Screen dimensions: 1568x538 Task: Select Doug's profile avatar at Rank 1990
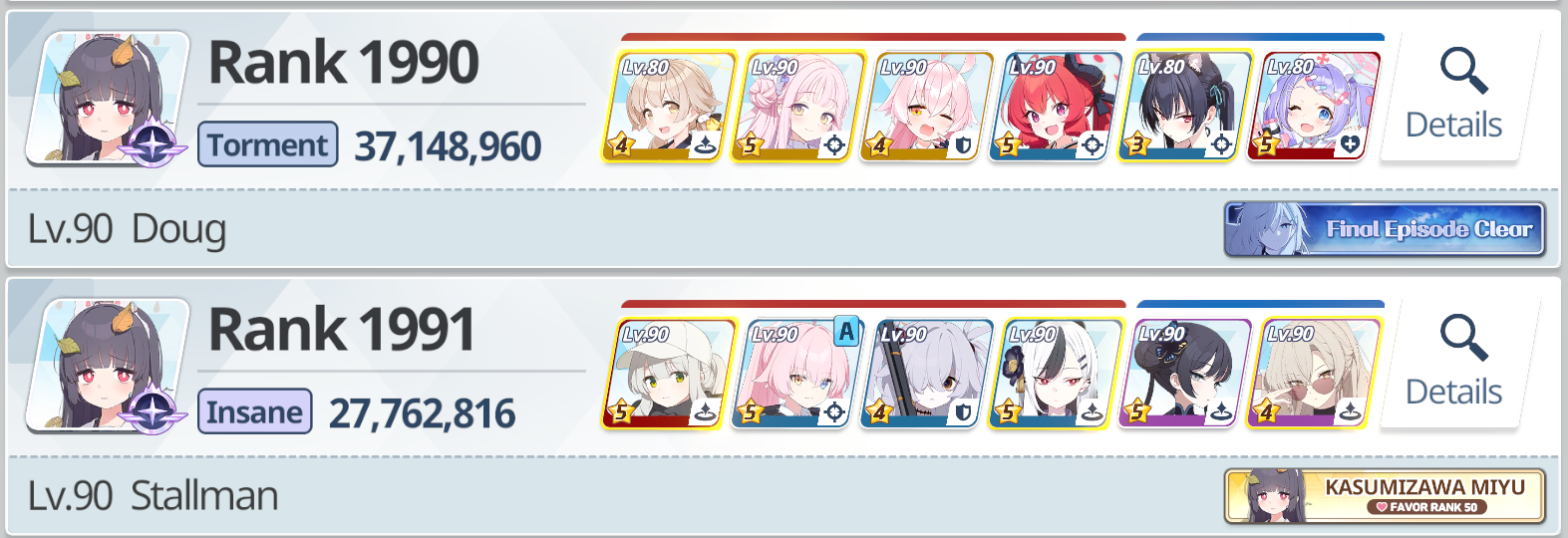point(107,98)
